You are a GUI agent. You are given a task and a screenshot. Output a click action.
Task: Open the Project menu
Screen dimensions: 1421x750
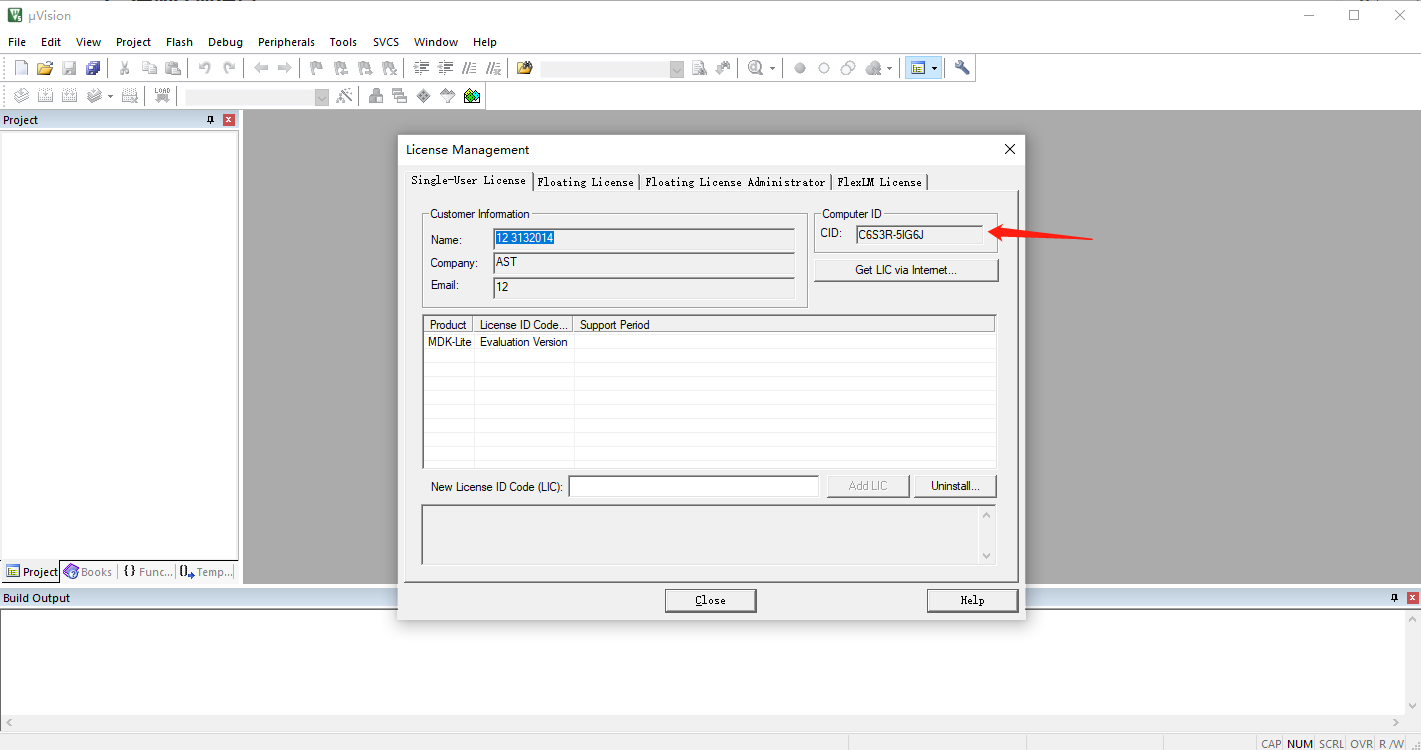click(133, 42)
